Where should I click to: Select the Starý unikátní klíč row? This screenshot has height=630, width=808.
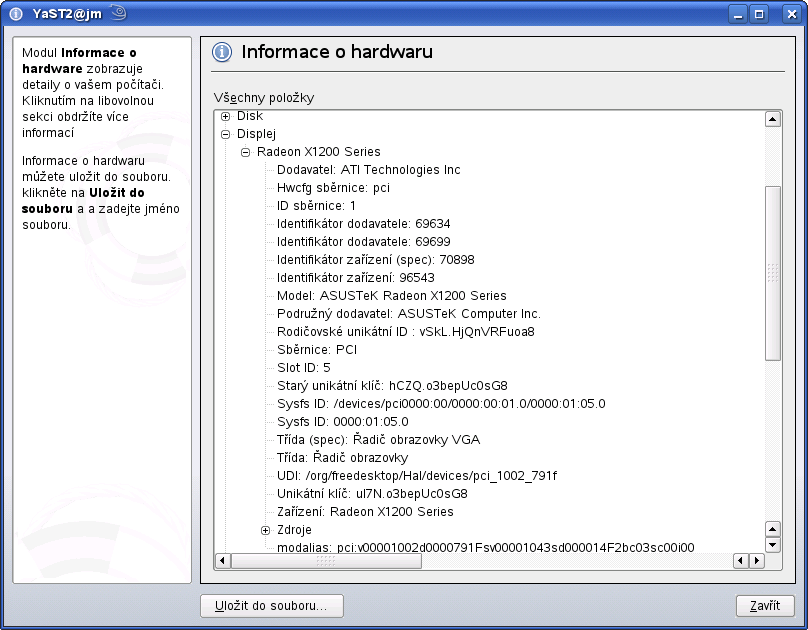coord(392,386)
